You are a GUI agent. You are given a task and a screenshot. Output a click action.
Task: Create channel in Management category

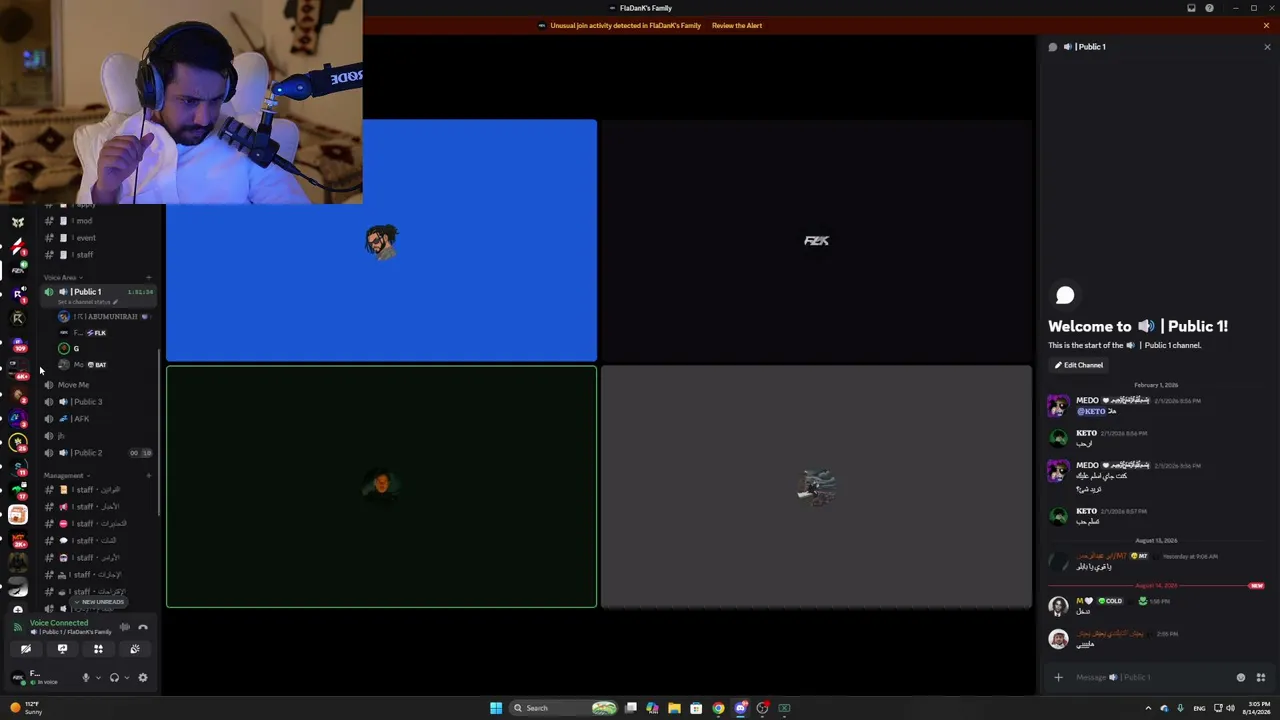pyautogui.click(x=148, y=476)
